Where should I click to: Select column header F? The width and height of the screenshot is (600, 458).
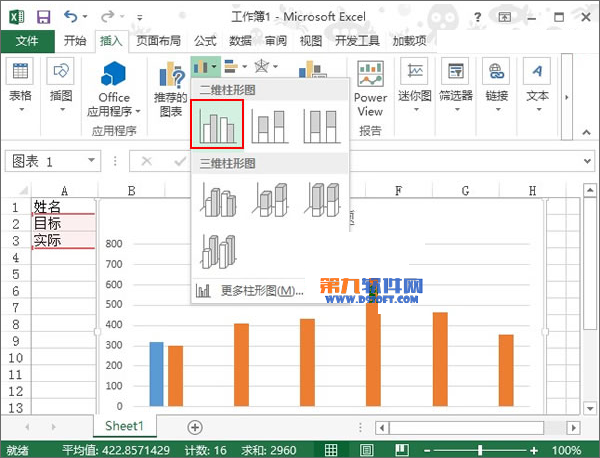[399, 190]
